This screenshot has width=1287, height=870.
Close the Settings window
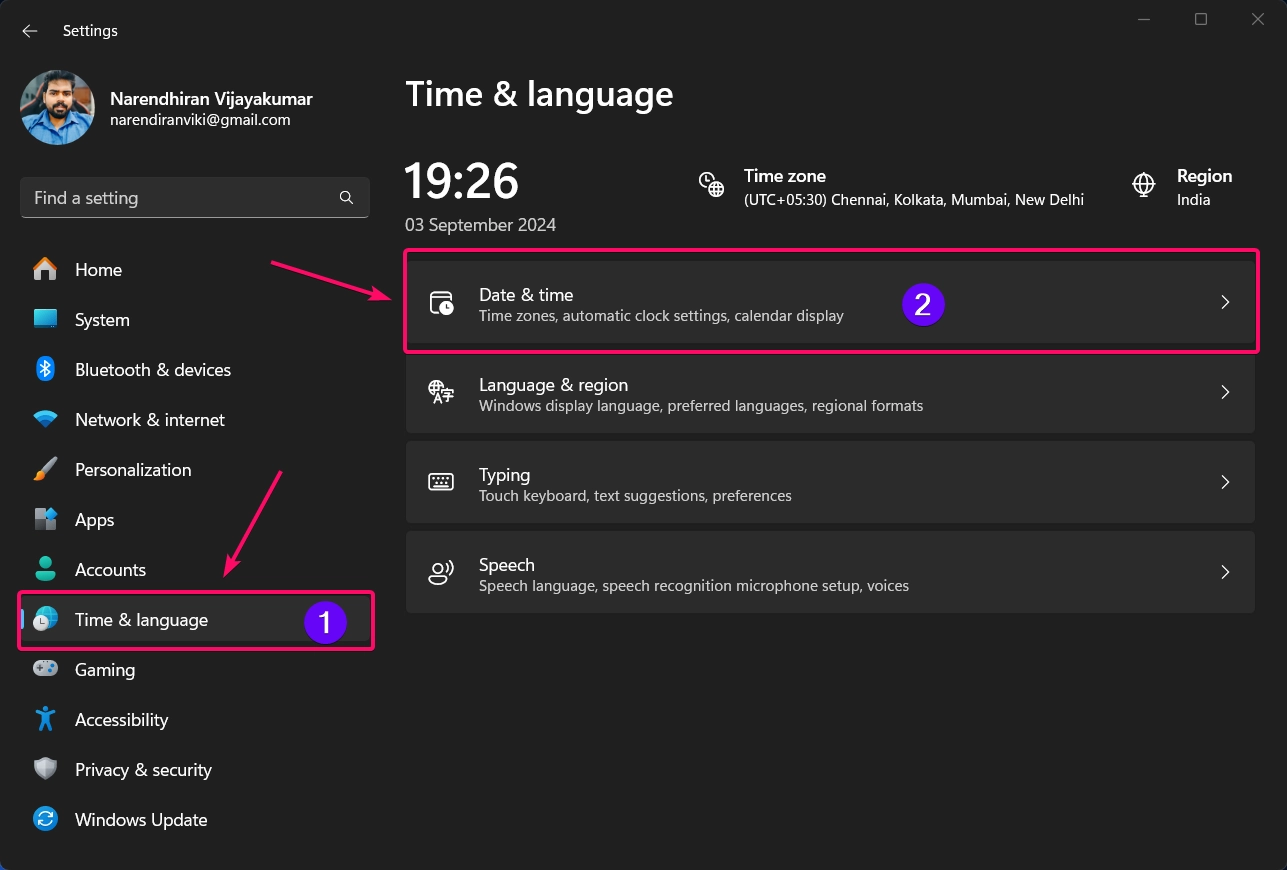click(x=1258, y=19)
